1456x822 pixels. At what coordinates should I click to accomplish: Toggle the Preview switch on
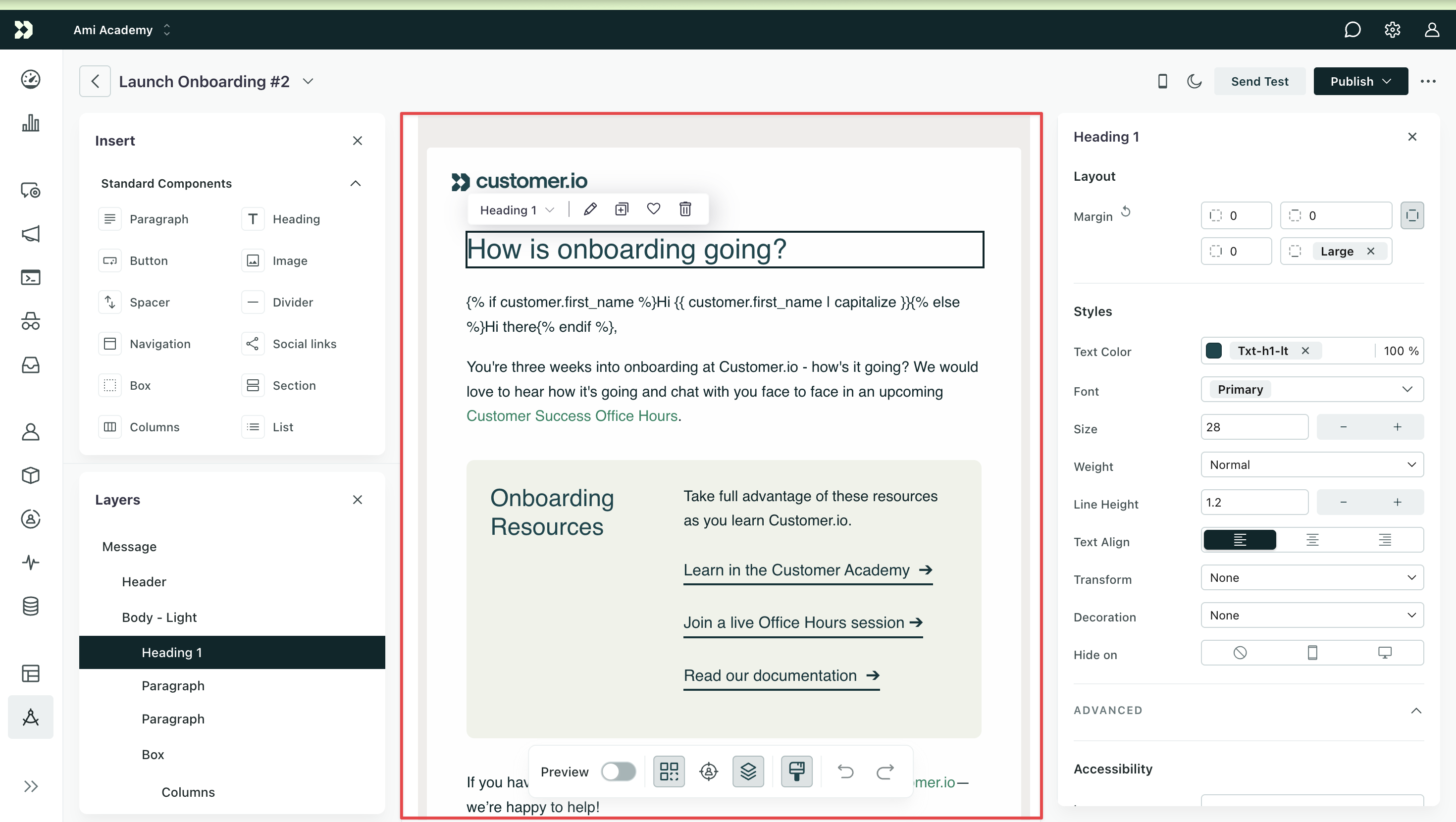click(x=619, y=771)
